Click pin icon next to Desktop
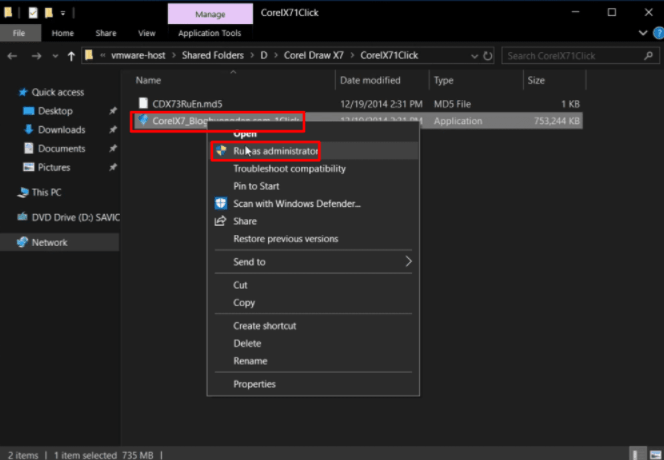 click(113, 111)
